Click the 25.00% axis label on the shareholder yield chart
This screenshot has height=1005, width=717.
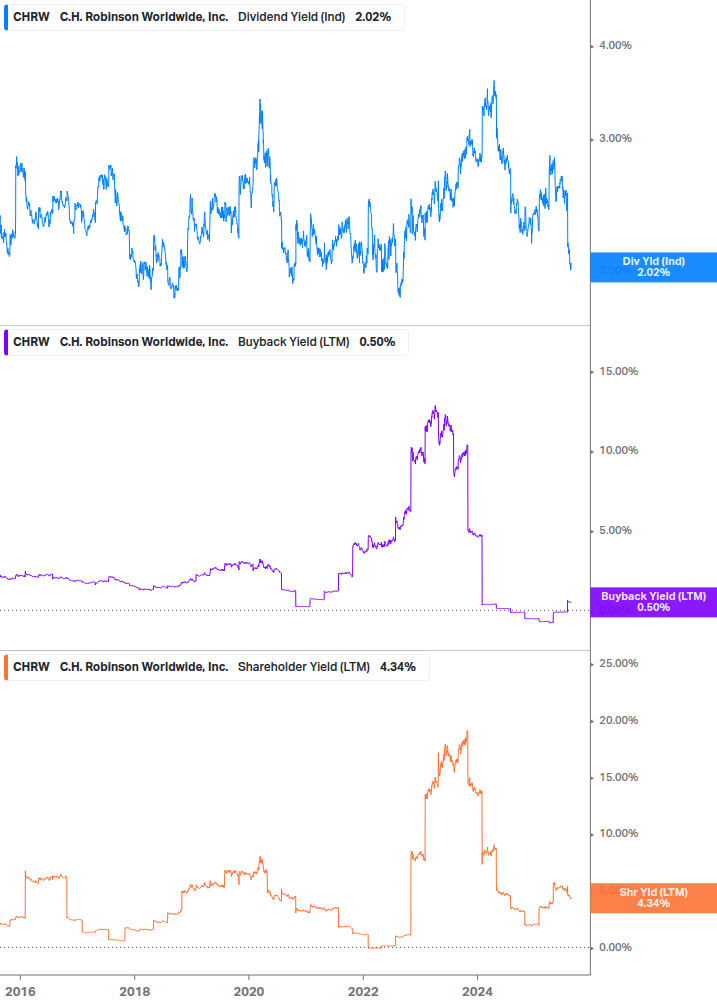click(x=618, y=663)
